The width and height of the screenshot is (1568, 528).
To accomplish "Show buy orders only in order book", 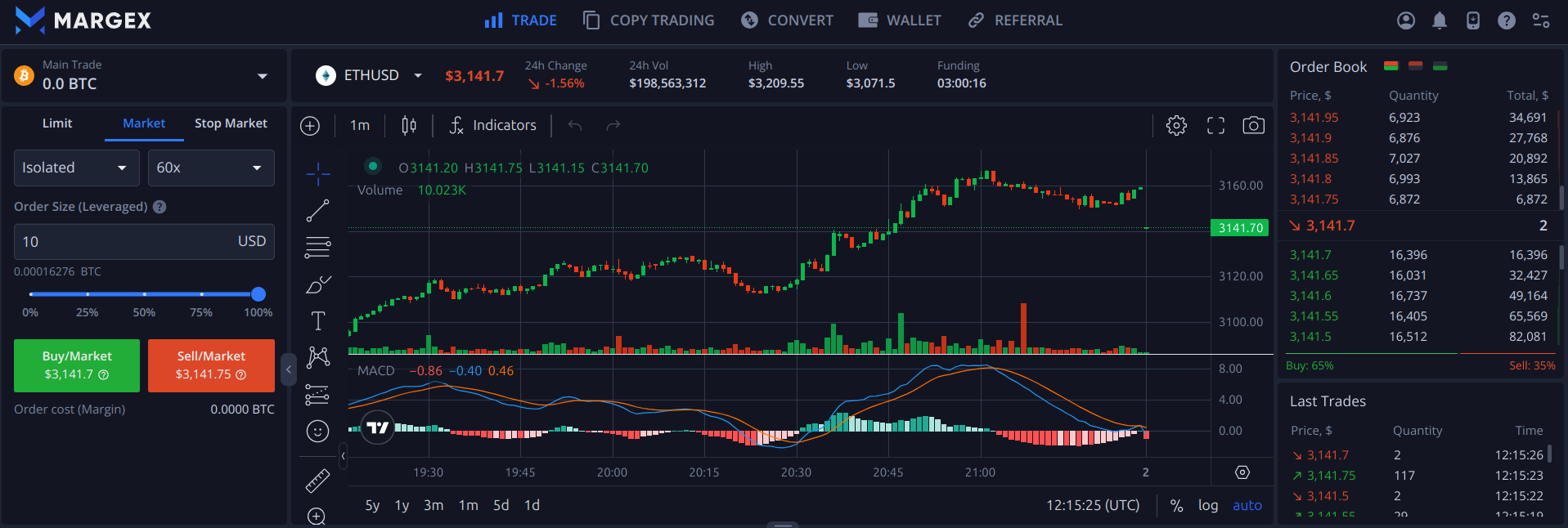I will 1440,66.
